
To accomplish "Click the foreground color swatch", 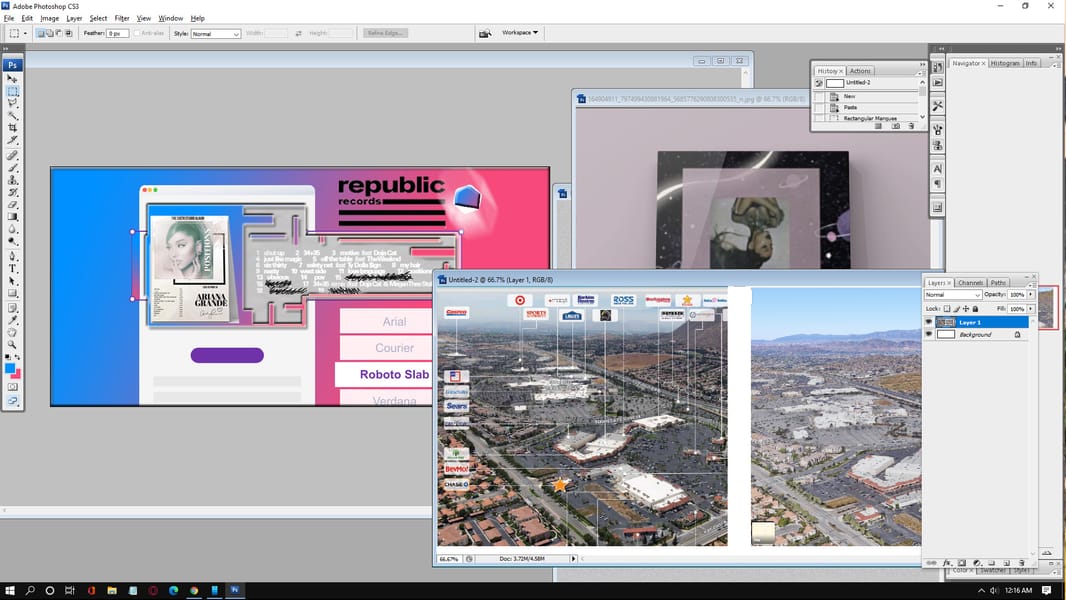I will pyautogui.click(x=10, y=368).
